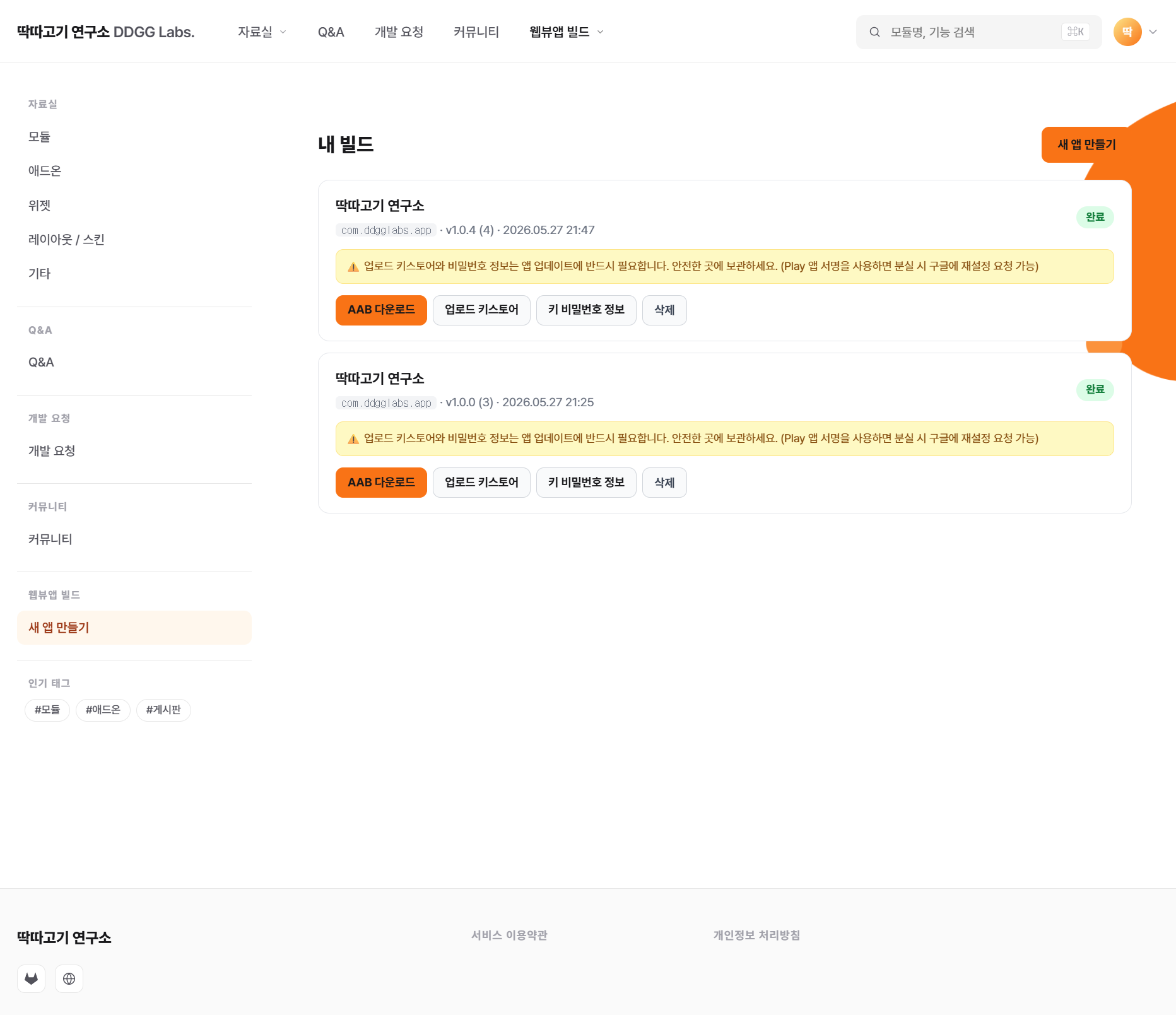Click the build timestamp 2026.05.27 21:47
The width and height of the screenshot is (1176, 1015).
pyautogui.click(x=549, y=230)
